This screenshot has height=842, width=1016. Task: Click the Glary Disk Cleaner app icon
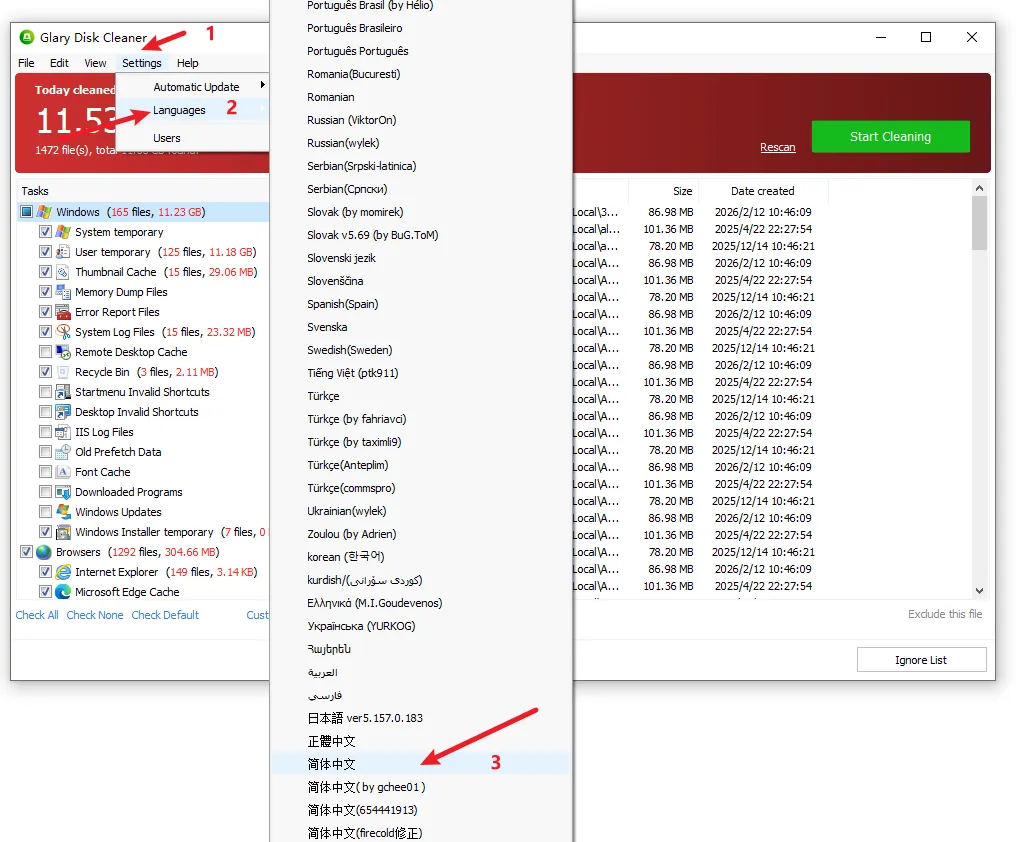(27, 37)
